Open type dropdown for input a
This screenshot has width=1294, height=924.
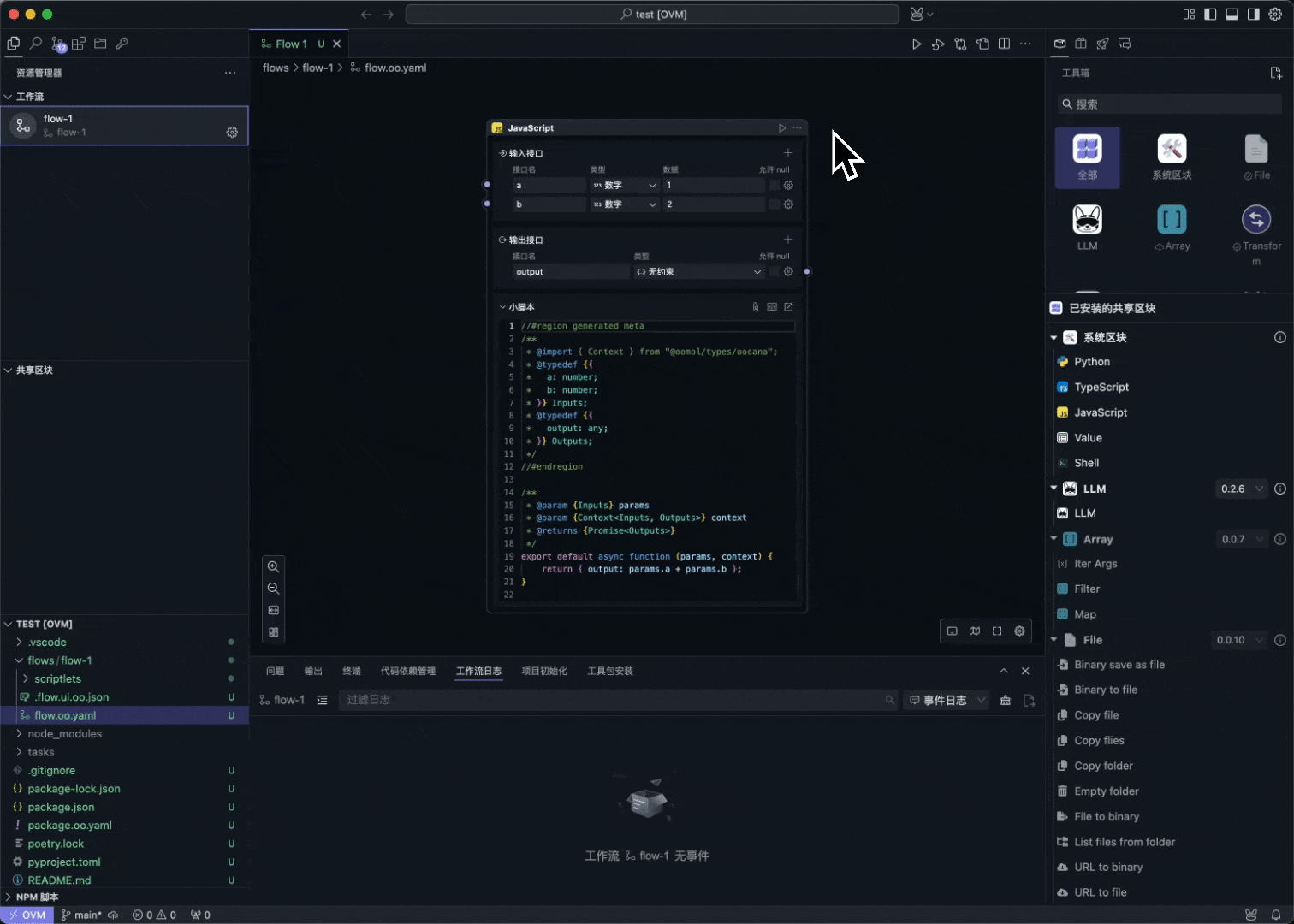[x=624, y=186]
